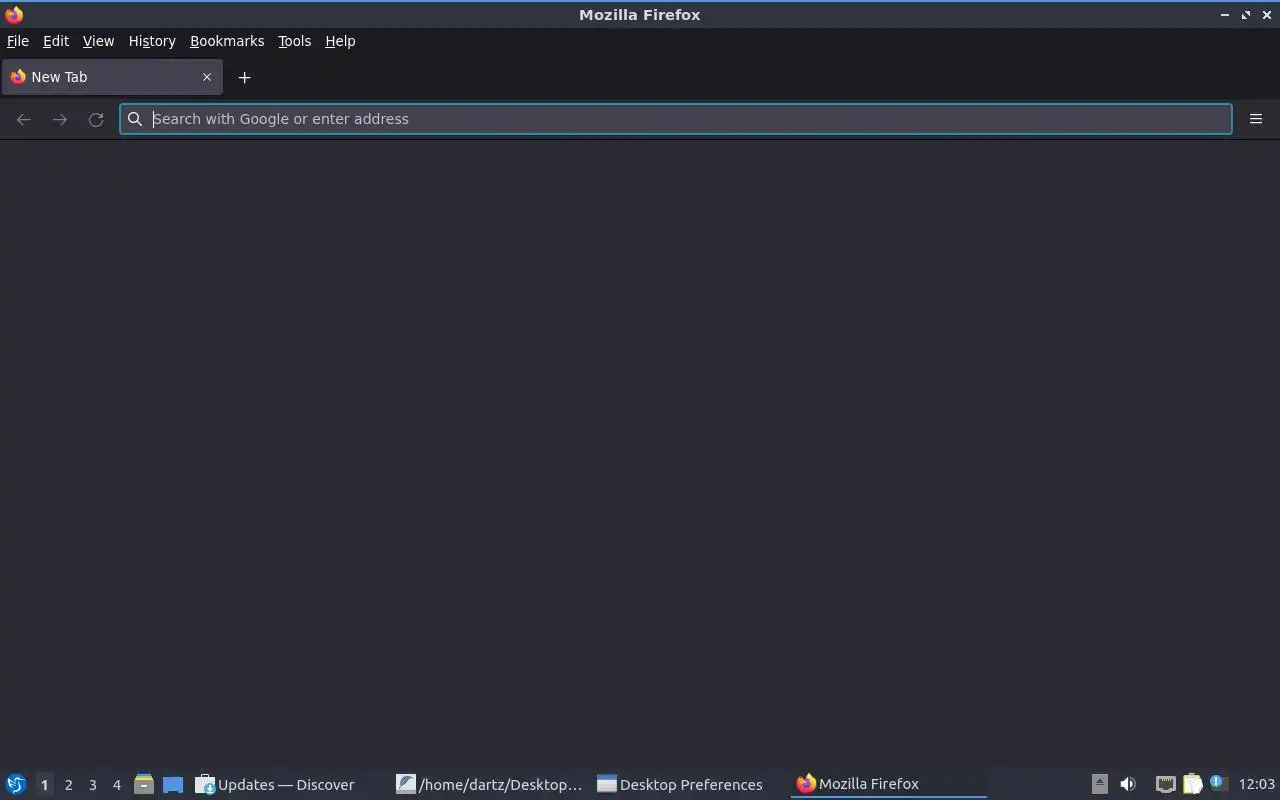Open the removable media eject icon
The width and height of the screenshot is (1280, 800).
(1099, 784)
